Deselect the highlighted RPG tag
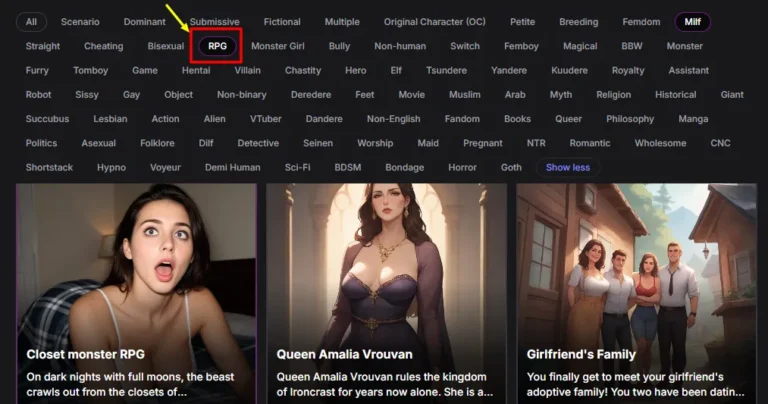 tap(217, 46)
